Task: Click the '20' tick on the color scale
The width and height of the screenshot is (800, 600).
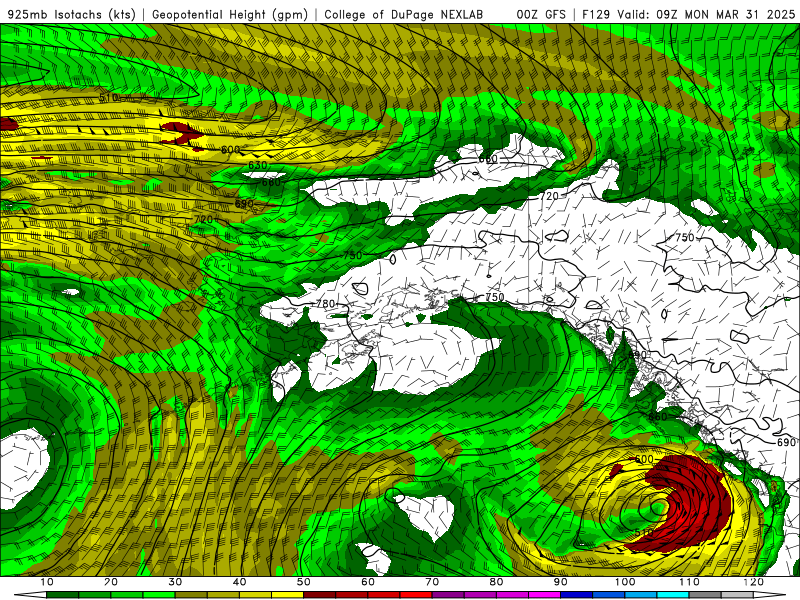Action: coord(111,582)
